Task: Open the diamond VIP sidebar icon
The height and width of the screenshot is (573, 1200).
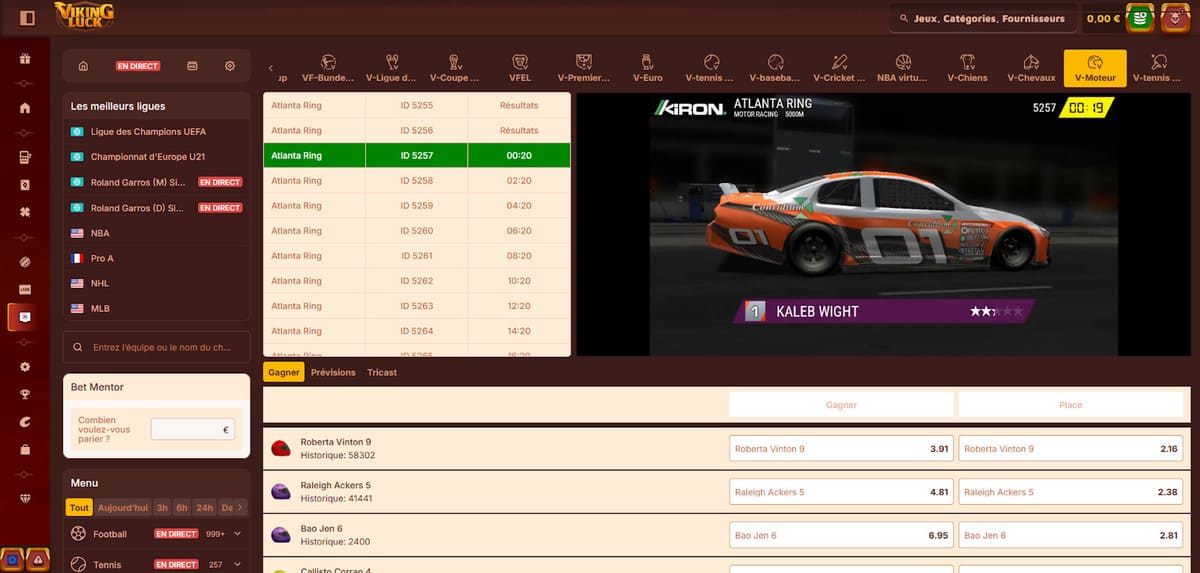Action: 25,498
